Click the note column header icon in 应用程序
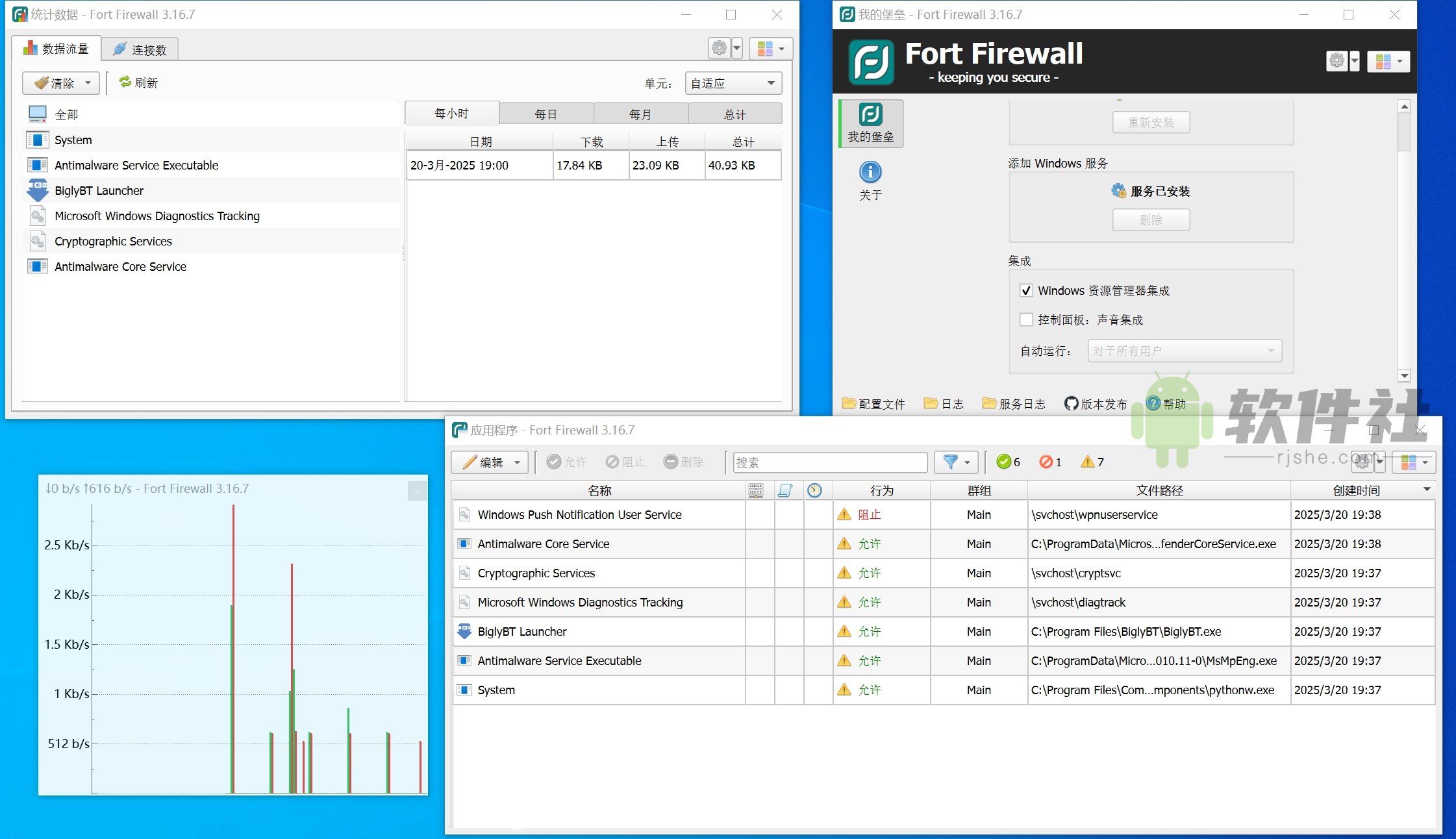 (785, 490)
